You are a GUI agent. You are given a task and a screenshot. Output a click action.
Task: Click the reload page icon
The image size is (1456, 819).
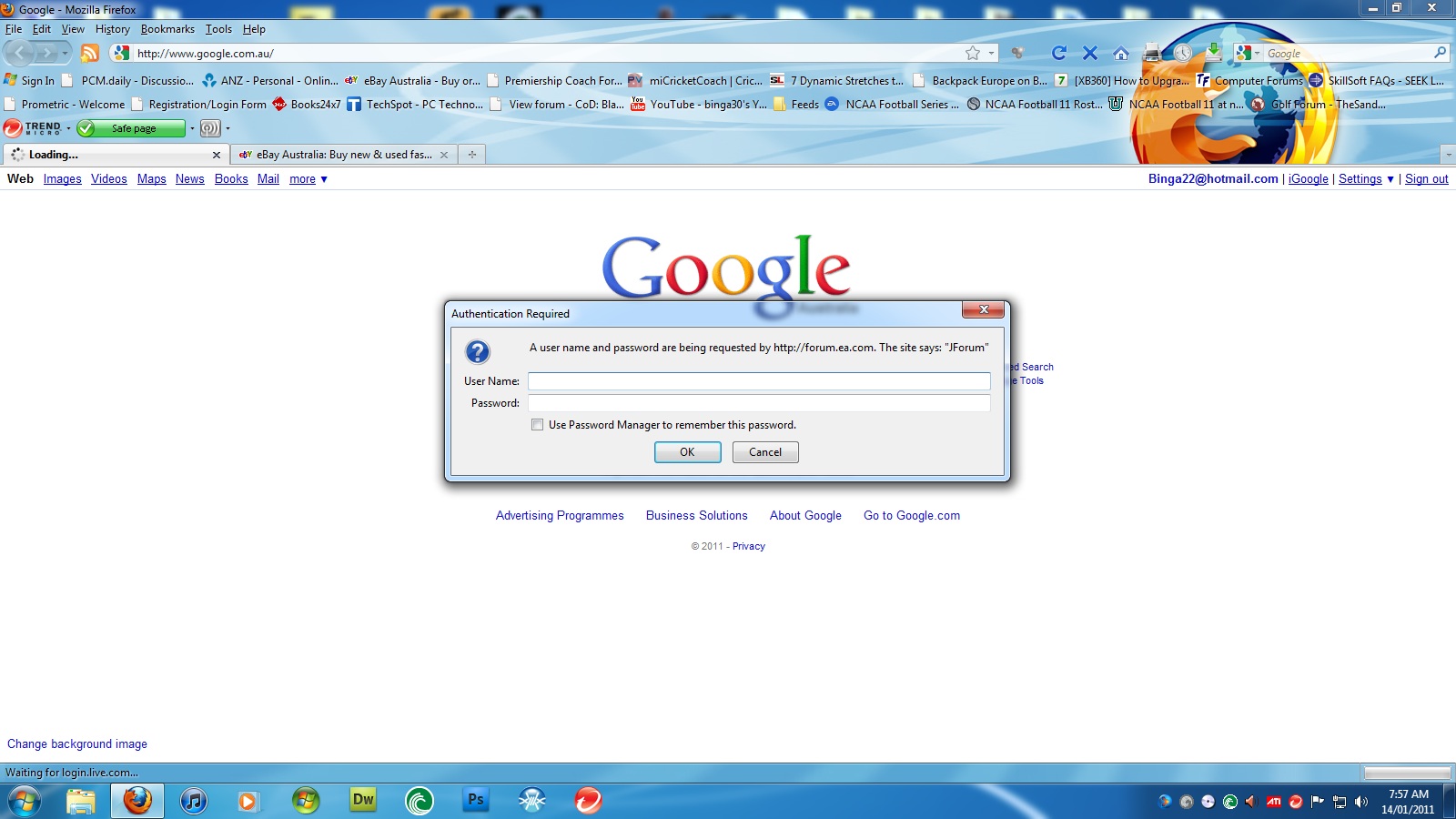(x=1058, y=53)
